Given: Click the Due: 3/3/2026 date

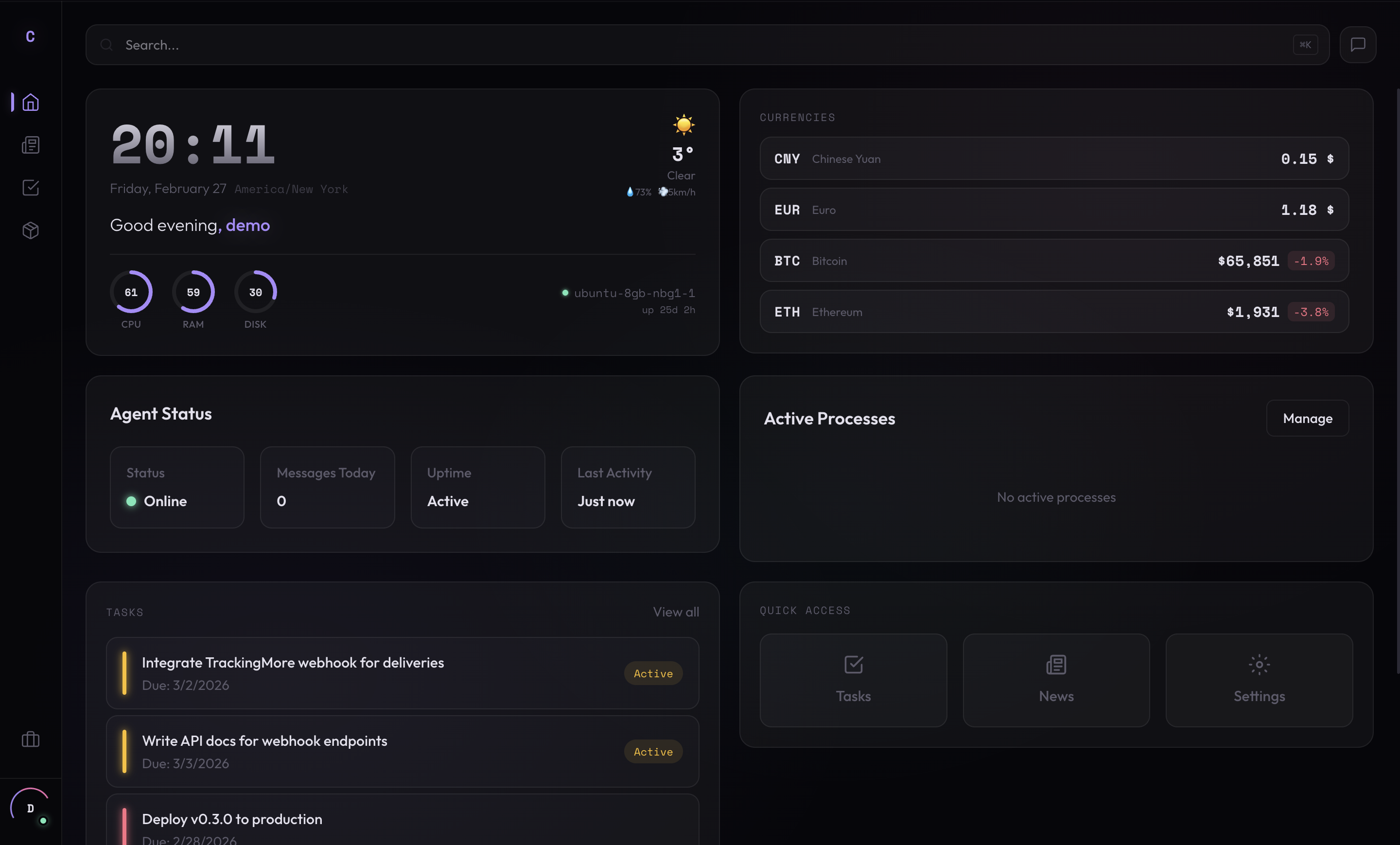Looking at the screenshot, I should coord(185,764).
